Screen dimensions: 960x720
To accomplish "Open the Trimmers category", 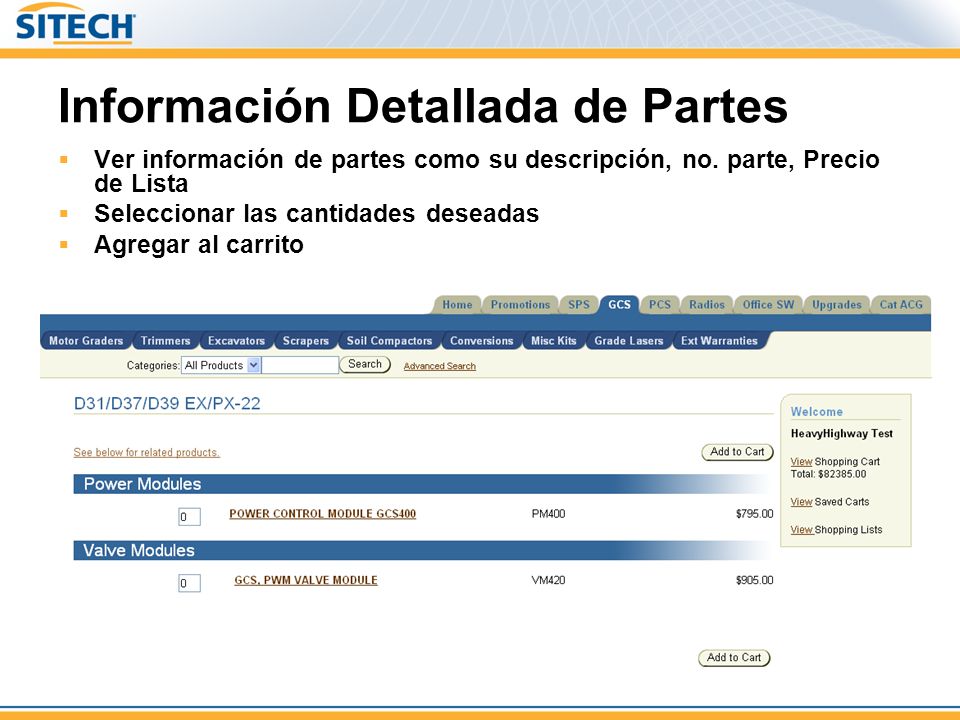I will (165, 341).
